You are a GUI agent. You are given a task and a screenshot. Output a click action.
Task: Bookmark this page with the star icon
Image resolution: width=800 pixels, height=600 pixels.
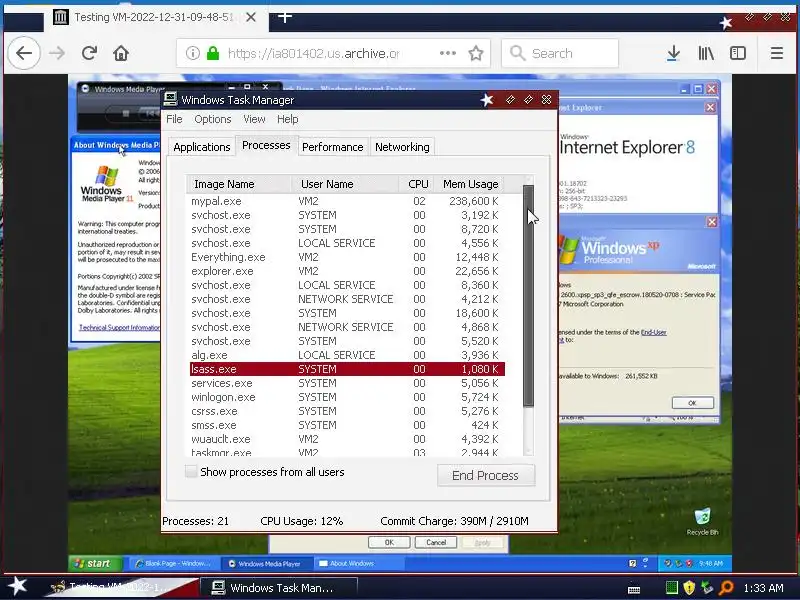coord(476,53)
